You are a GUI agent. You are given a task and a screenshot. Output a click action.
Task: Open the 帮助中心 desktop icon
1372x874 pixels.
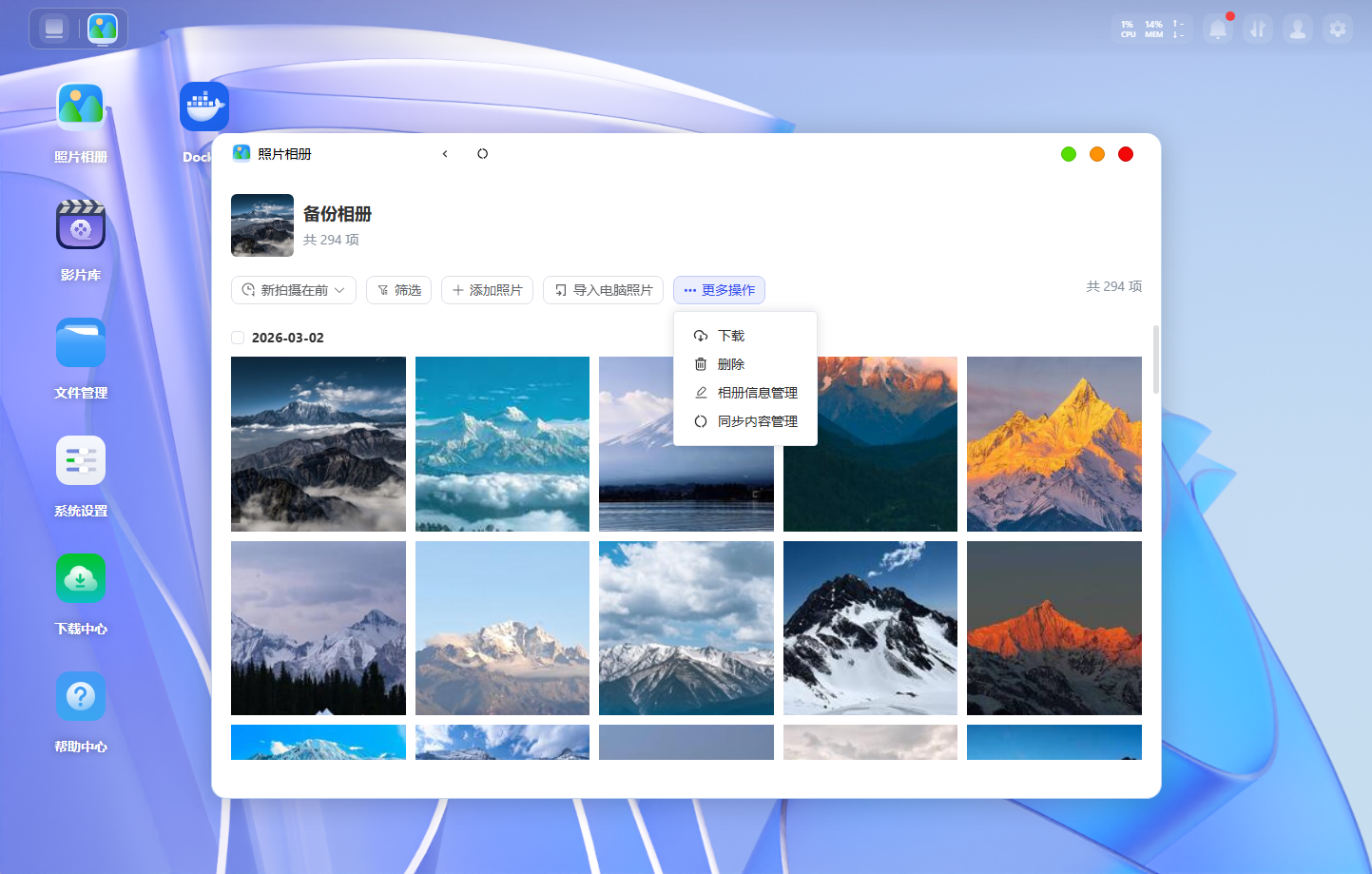81,696
